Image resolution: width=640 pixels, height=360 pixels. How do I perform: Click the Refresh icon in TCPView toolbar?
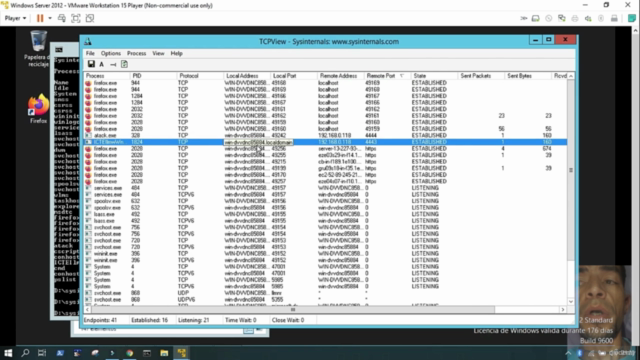pos(124,64)
